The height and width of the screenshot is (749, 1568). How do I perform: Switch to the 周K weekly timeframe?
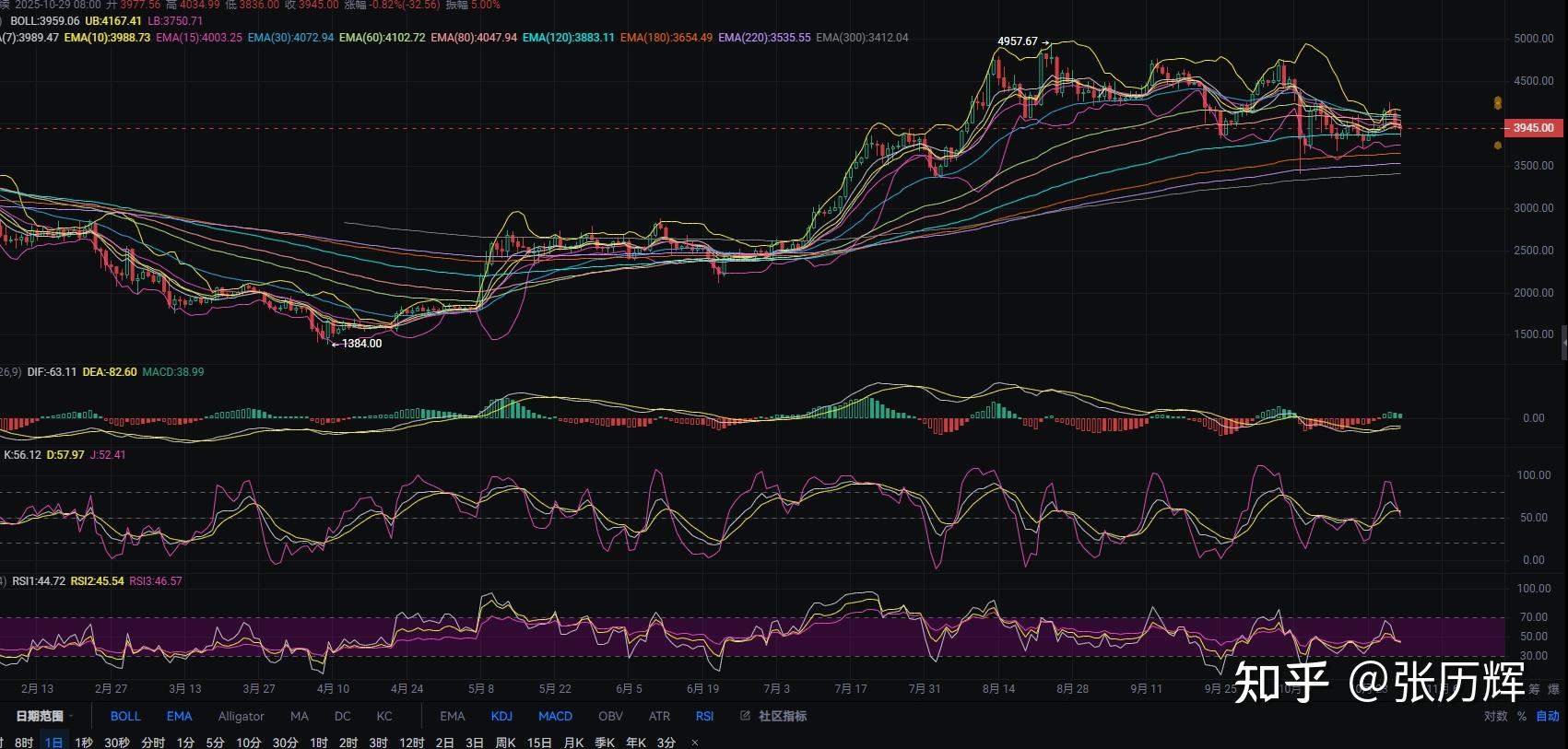505,743
